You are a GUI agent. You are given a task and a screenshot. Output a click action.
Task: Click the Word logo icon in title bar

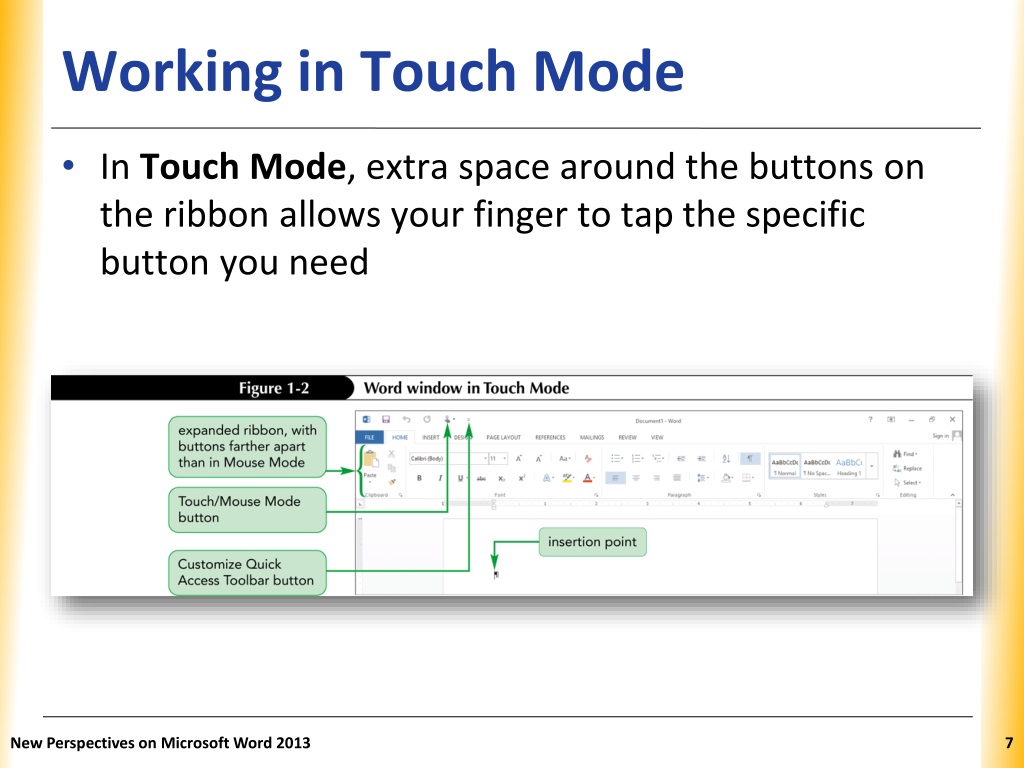pos(366,419)
